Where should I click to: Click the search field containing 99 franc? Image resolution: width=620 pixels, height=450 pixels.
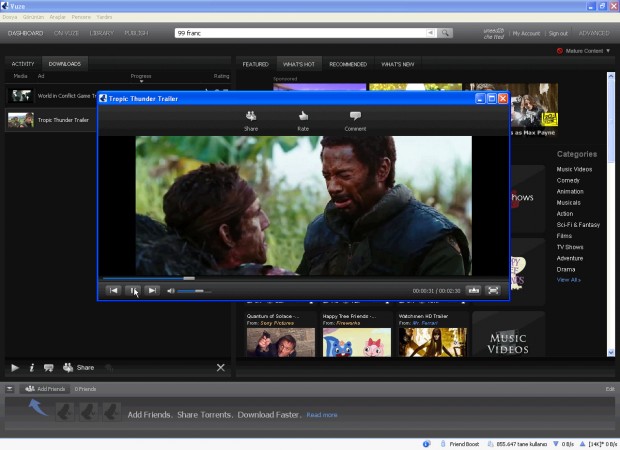pos(301,33)
